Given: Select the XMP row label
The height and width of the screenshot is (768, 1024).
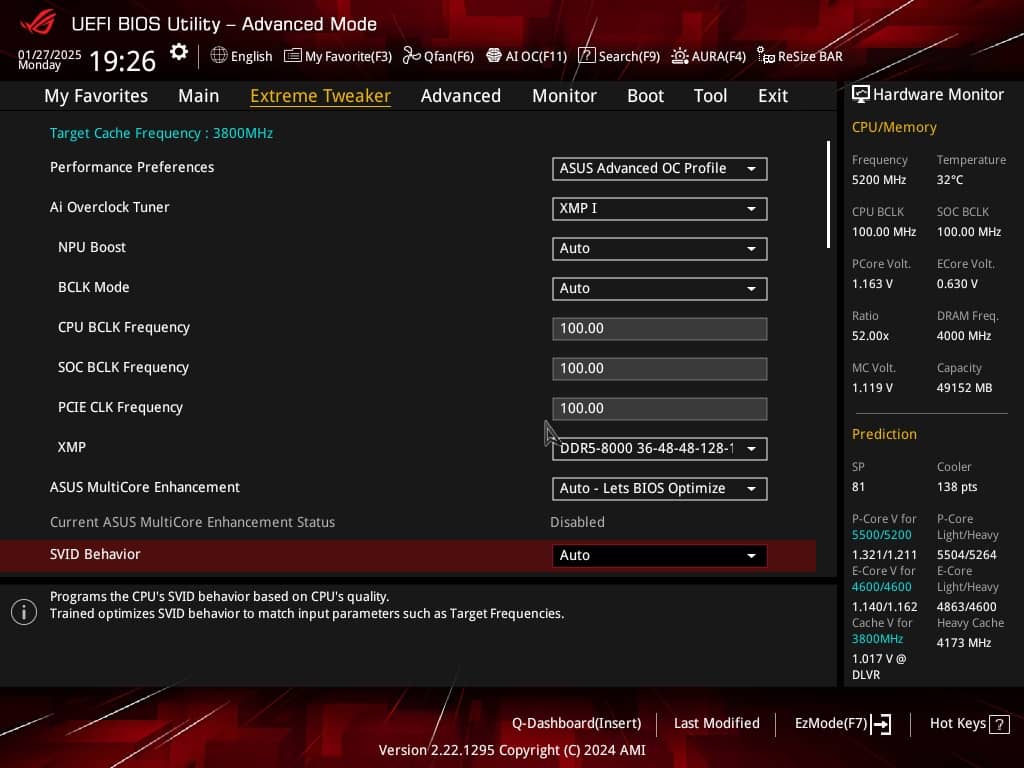Looking at the screenshot, I should (x=72, y=447).
